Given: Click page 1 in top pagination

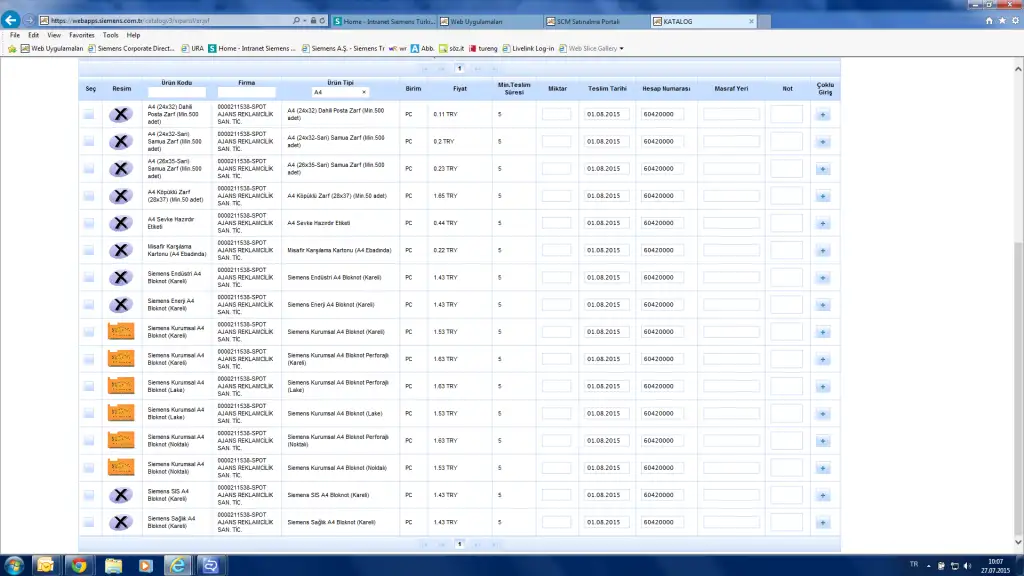Looking at the screenshot, I should coord(460,69).
